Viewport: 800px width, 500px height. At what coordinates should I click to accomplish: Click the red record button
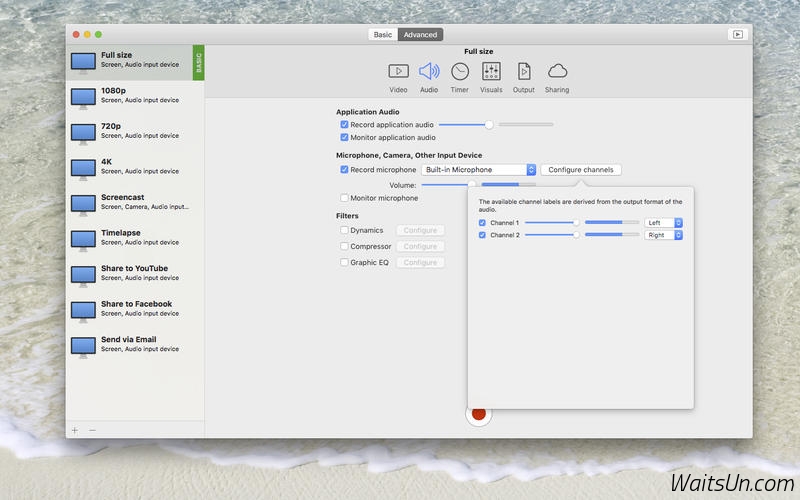tap(478, 413)
